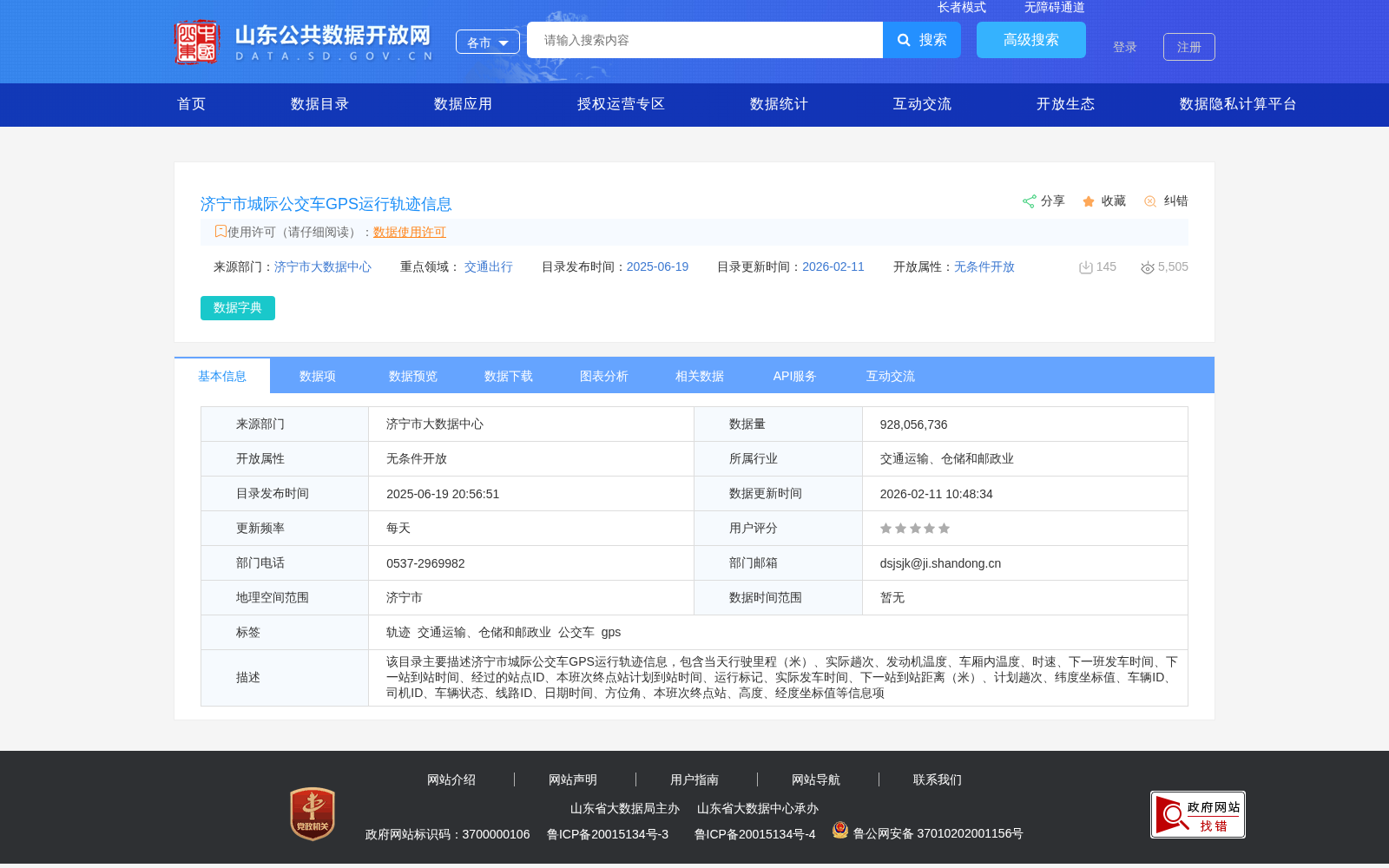Switch to the 数据项 tab
1389x868 pixels.
318,376
